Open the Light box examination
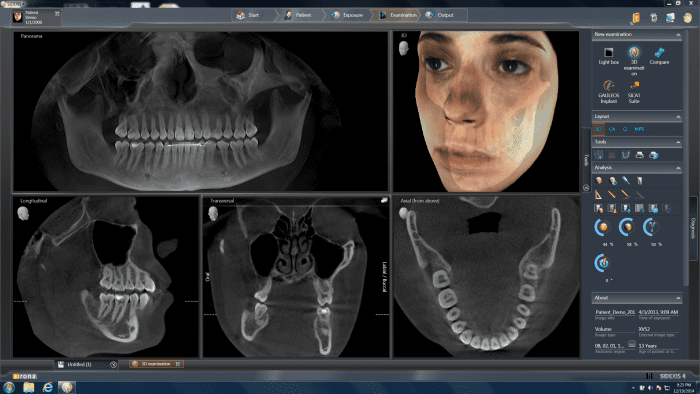700x394 pixels. (x=608, y=56)
